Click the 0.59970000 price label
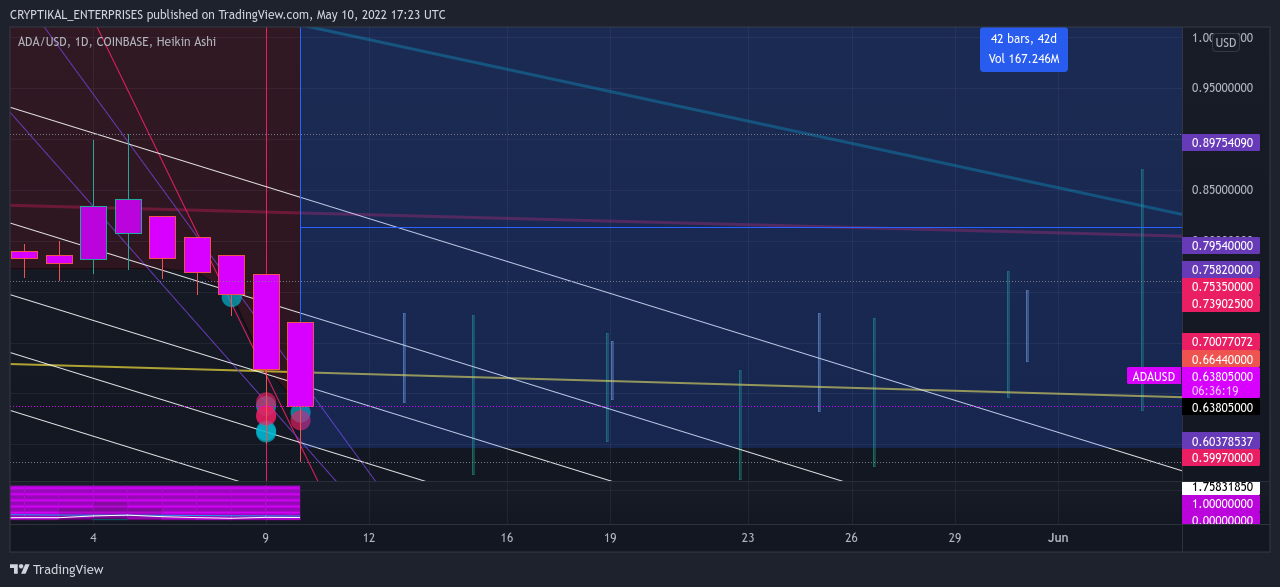This screenshot has height=587, width=1280. tap(1221, 458)
